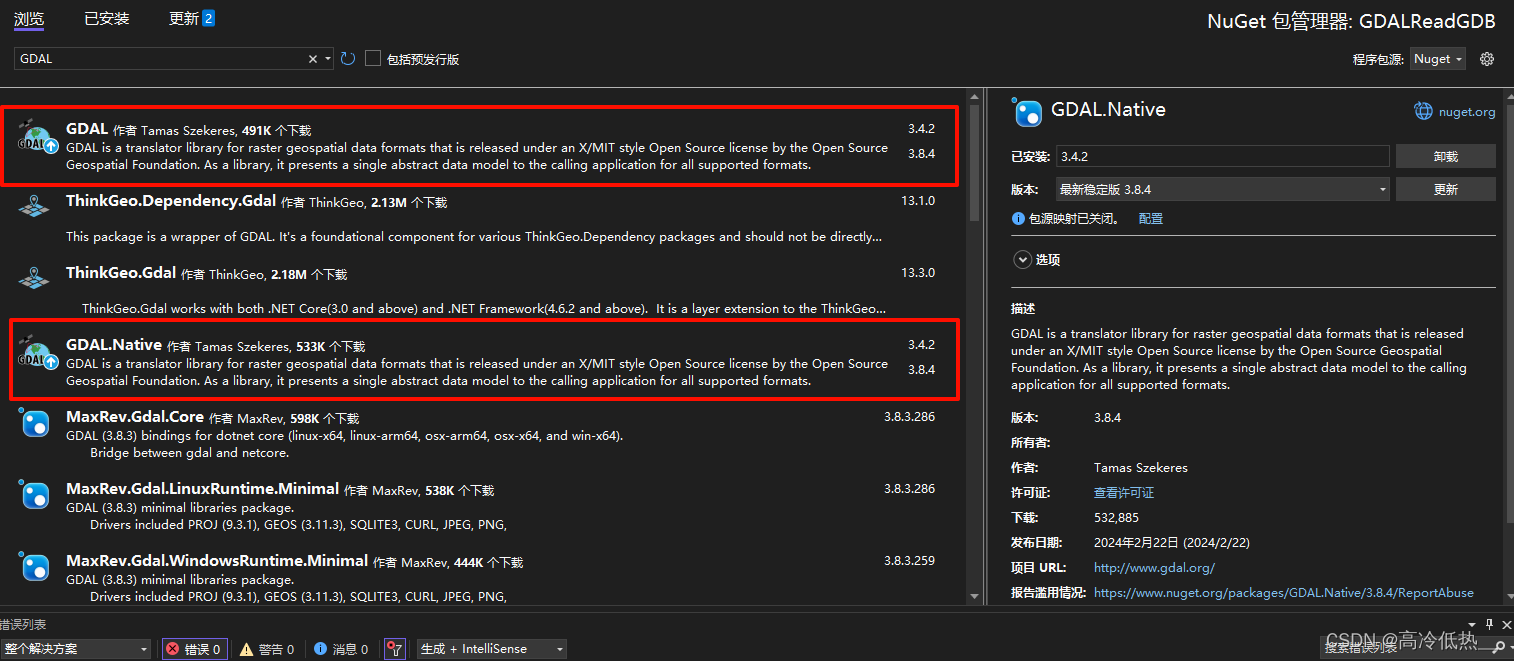Open the Nuget 程序包源 dropdown

pyautogui.click(x=1437, y=58)
